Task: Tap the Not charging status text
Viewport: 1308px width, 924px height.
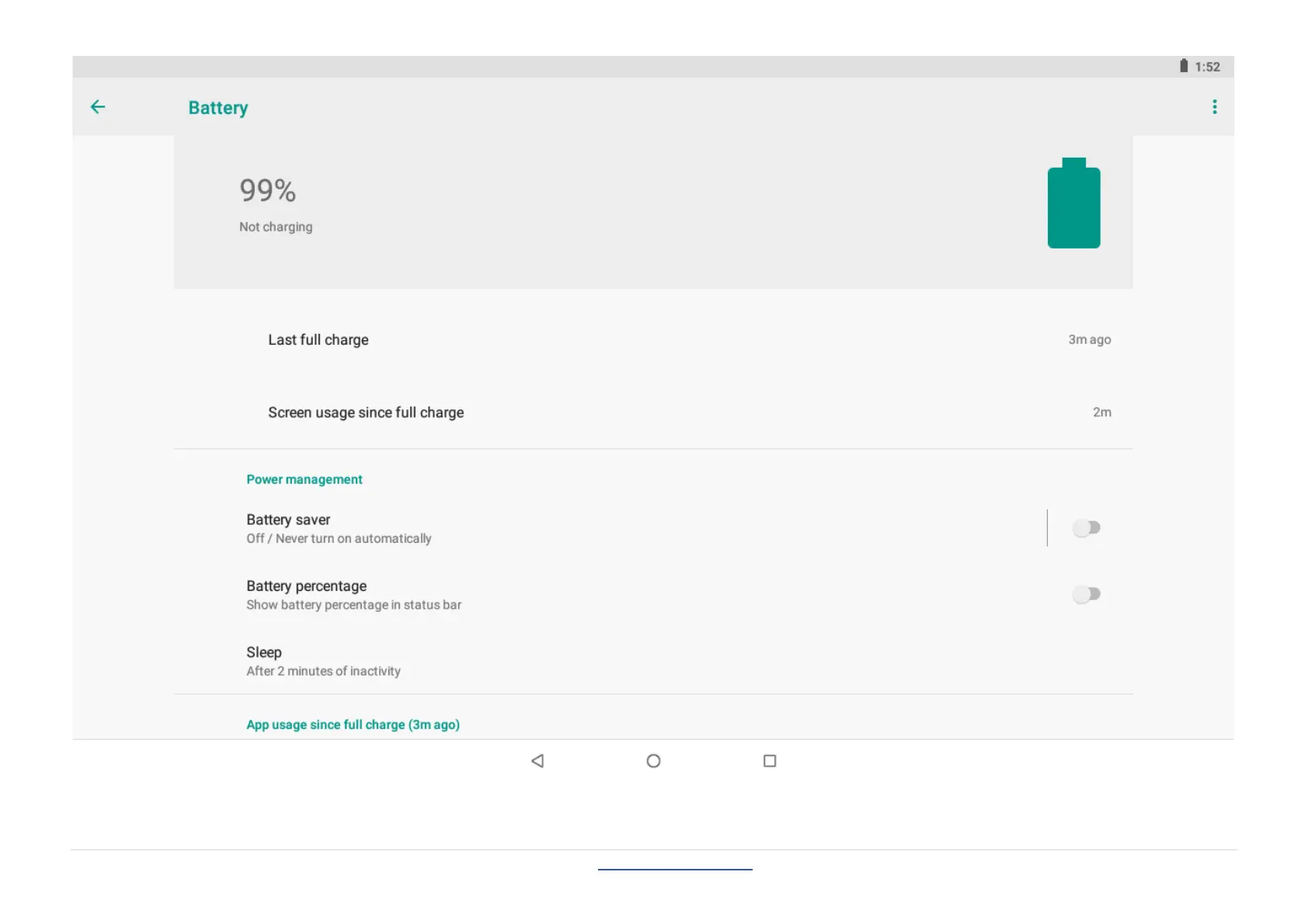Action: 276,227
